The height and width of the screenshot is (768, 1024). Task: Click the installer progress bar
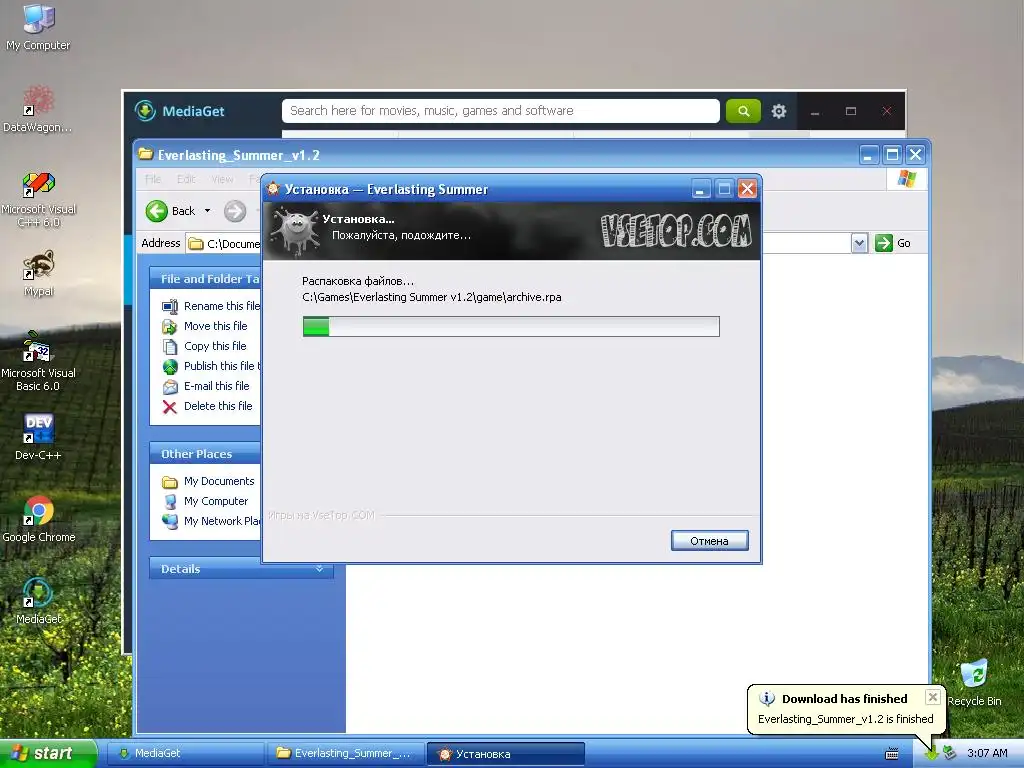tap(511, 326)
